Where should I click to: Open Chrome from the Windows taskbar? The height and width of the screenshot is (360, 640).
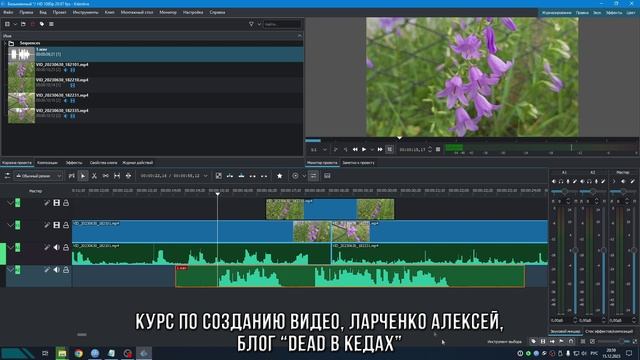(x=78, y=353)
